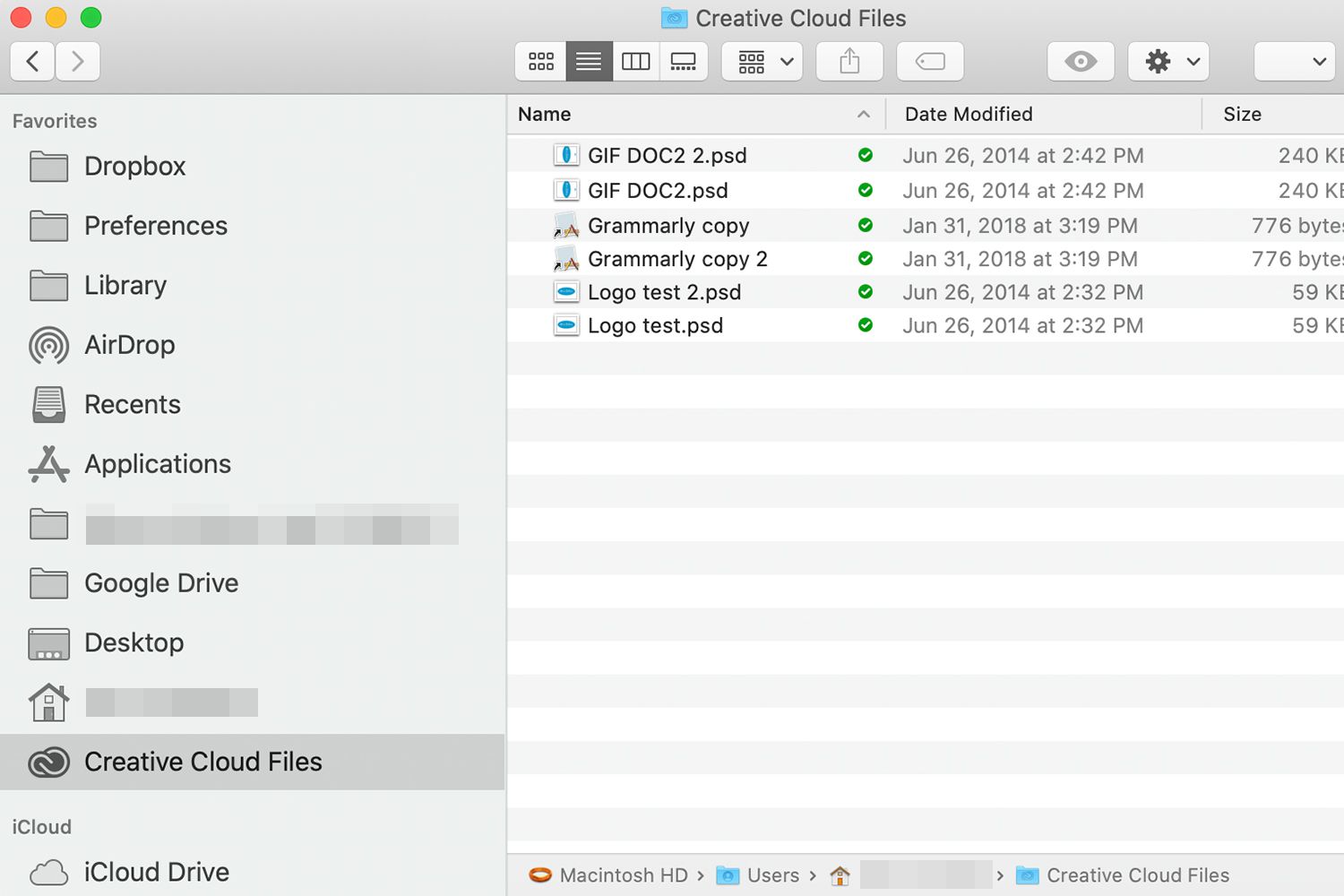1344x896 pixels.
Task: Click sync status checkmark for Logo test.psd
Action: (x=866, y=324)
